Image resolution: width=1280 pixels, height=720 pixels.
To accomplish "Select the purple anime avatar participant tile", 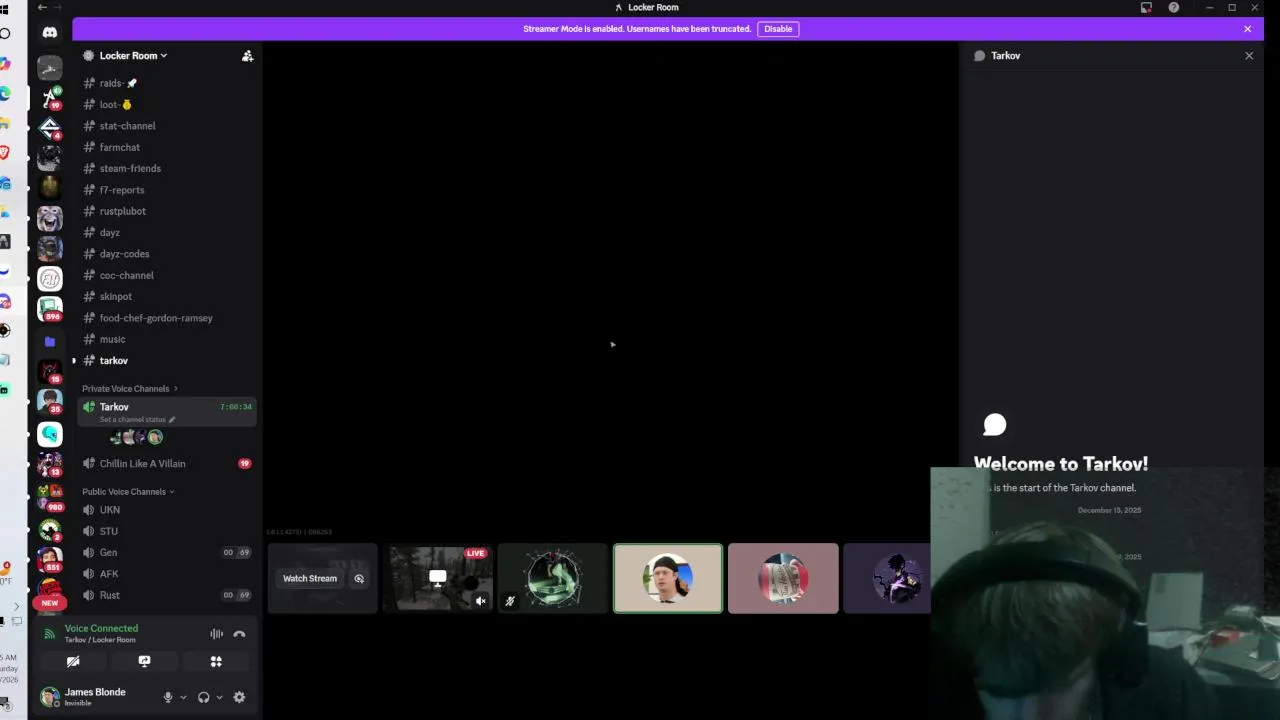I will (887, 578).
